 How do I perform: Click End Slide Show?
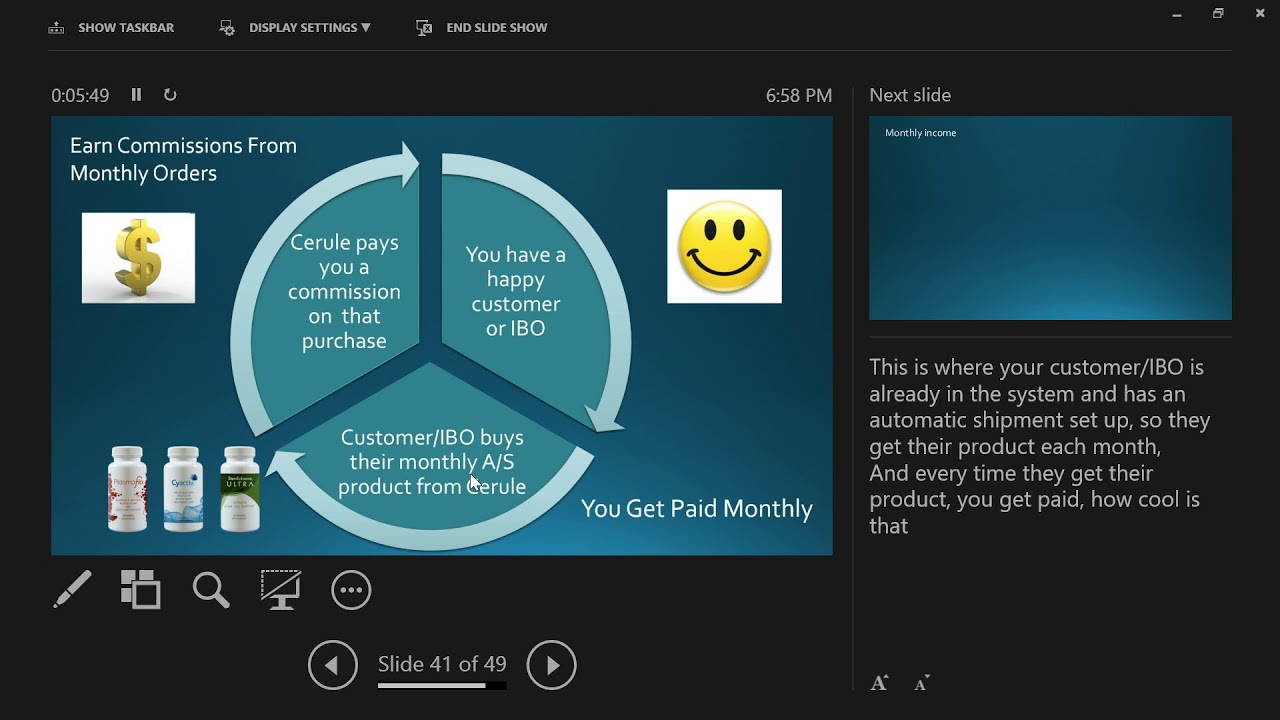(x=496, y=28)
